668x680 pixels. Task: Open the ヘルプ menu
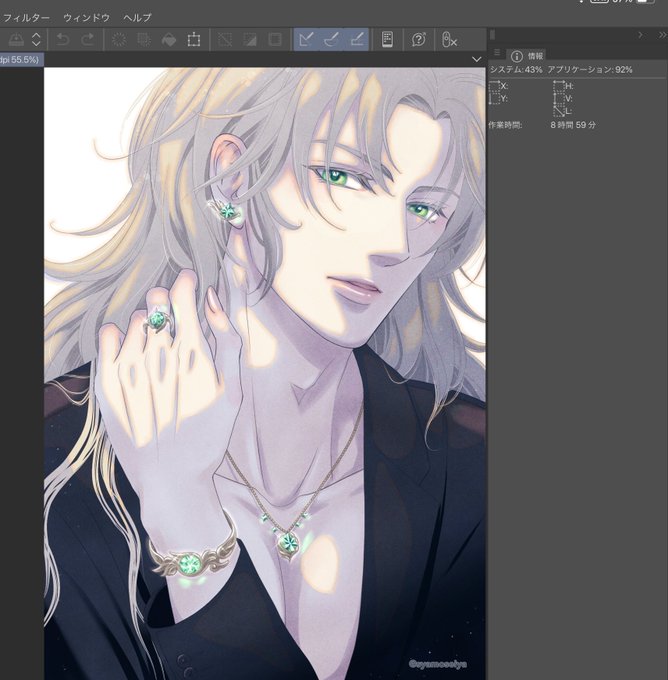[137, 18]
